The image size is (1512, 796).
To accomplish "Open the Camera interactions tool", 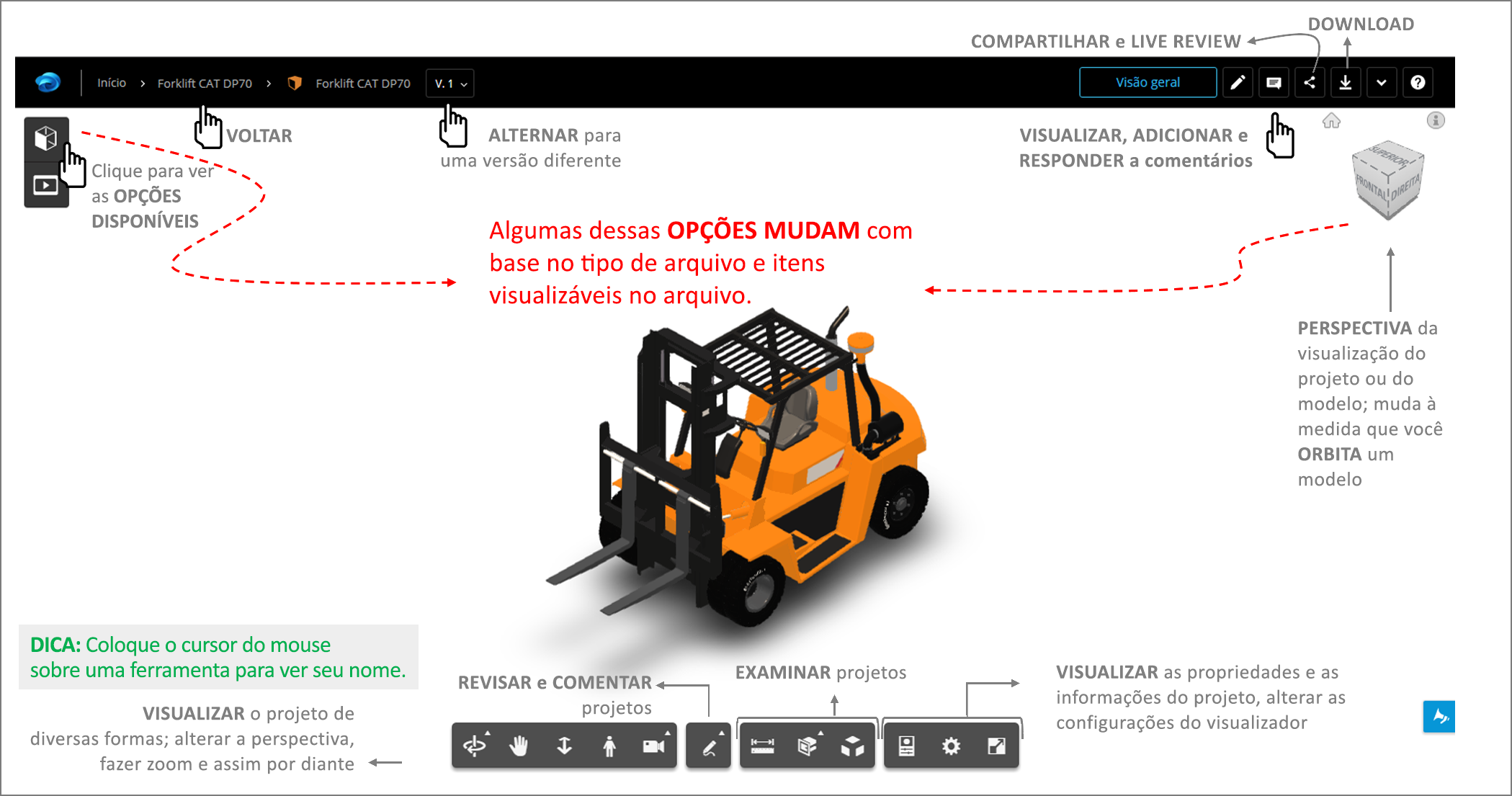I will click(653, 746).
